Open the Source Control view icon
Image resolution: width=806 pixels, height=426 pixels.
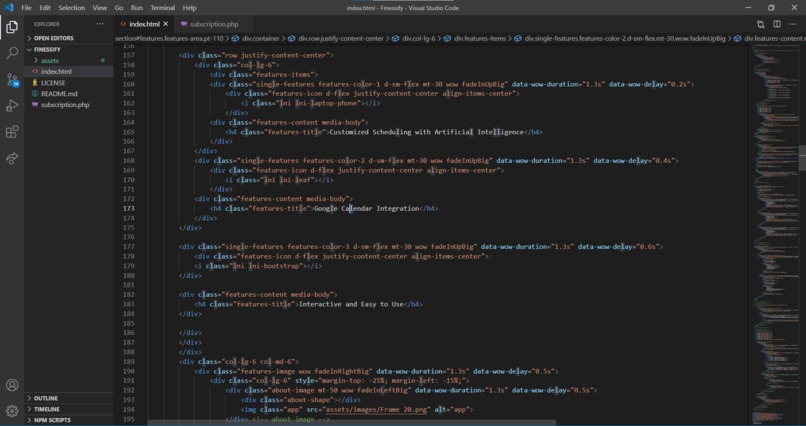(12, 80)
